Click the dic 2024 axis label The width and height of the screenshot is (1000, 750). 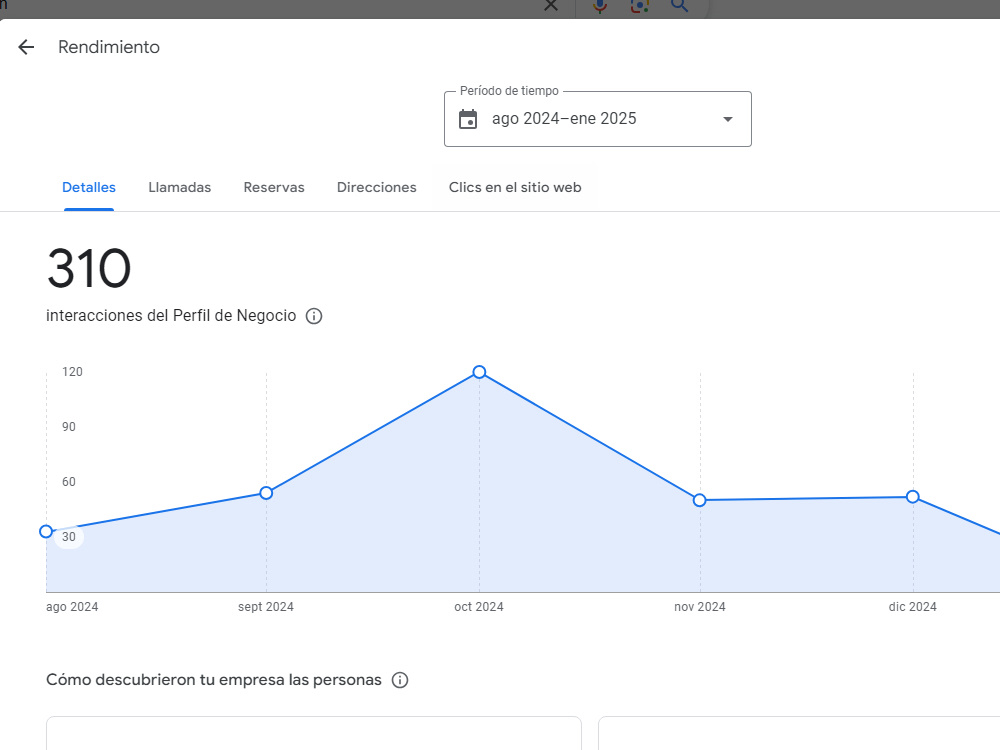(x=913, y=607)
